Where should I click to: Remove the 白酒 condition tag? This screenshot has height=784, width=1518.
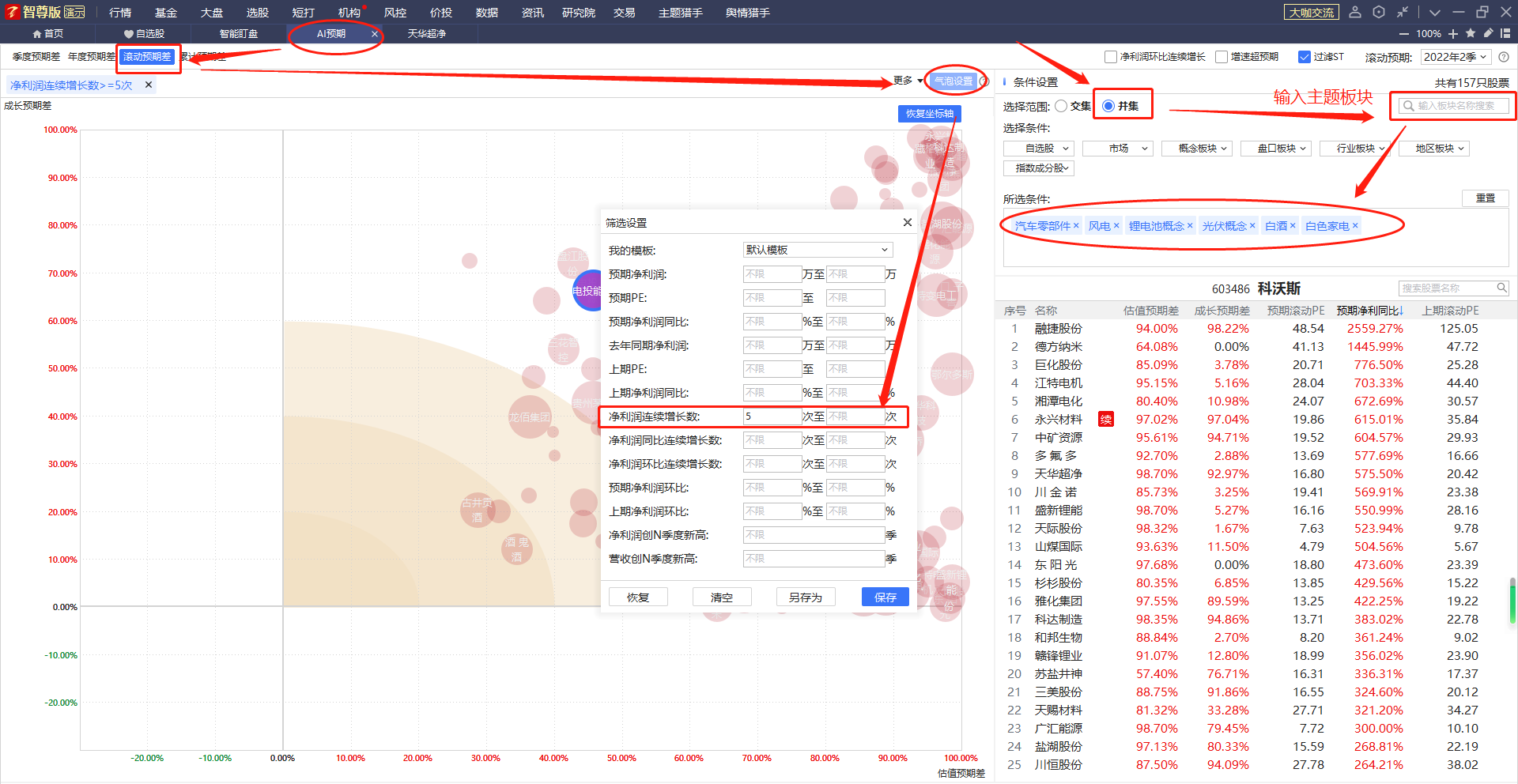click(x=1293, y=225)
